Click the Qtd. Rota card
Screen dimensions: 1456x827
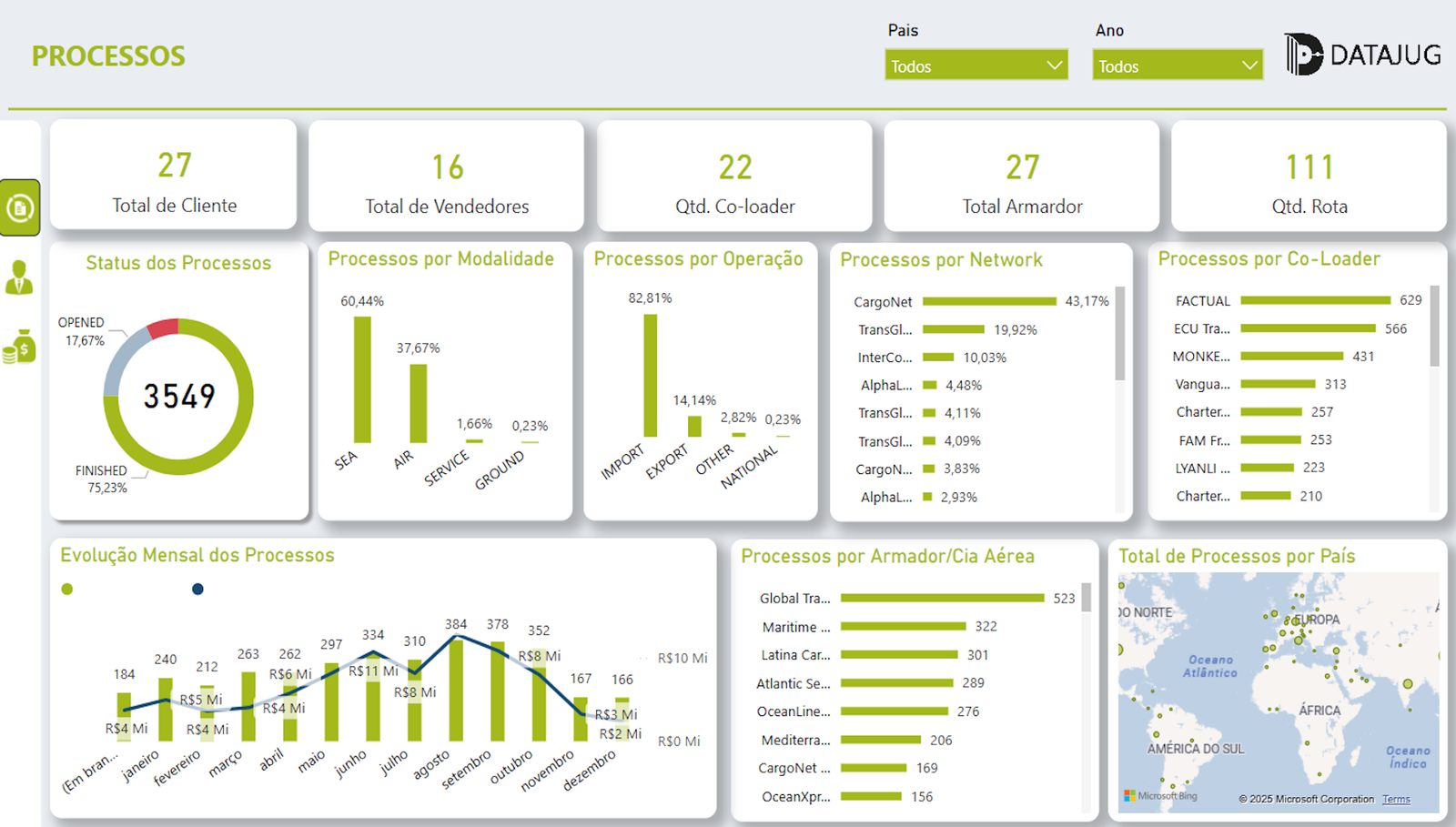pos(1309,176)
